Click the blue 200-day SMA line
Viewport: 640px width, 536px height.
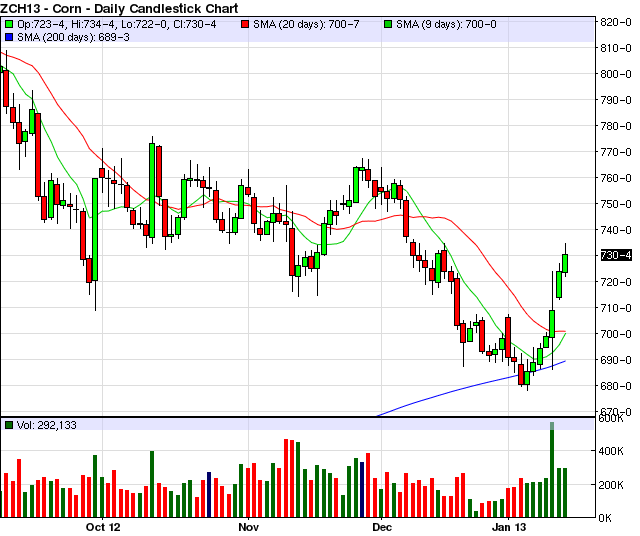click(469, 387)
